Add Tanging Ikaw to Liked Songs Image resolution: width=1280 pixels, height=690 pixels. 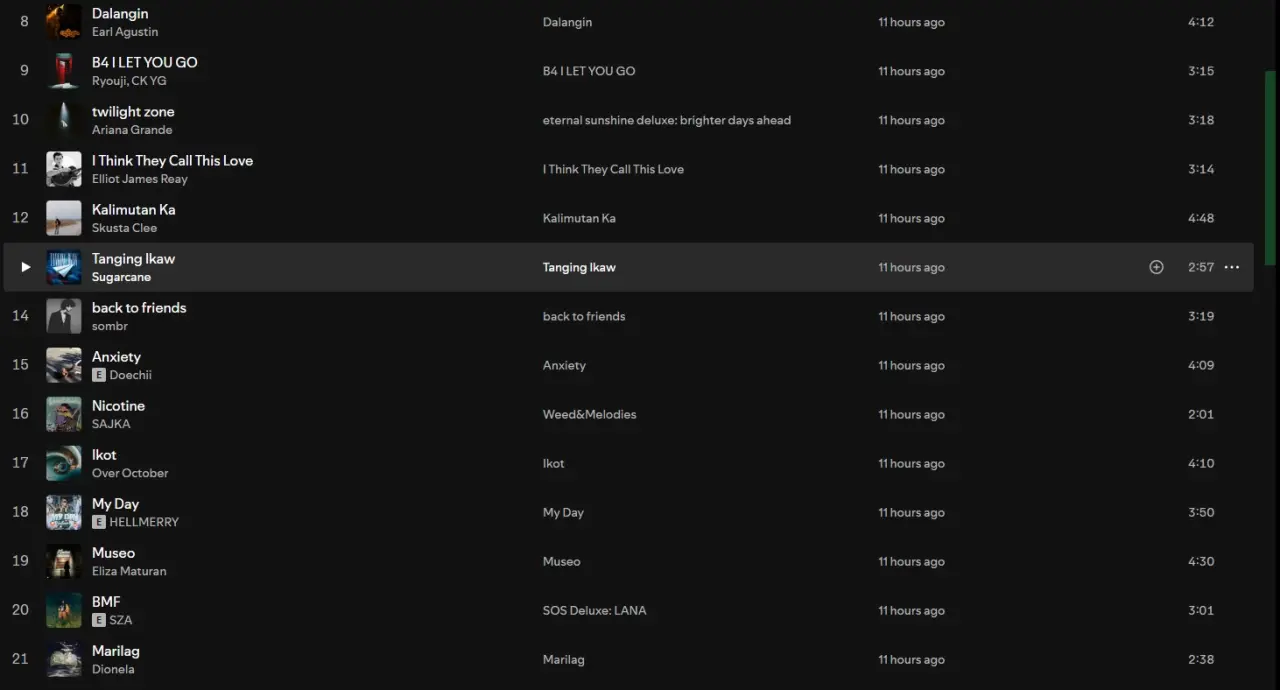coord(1156,267)
